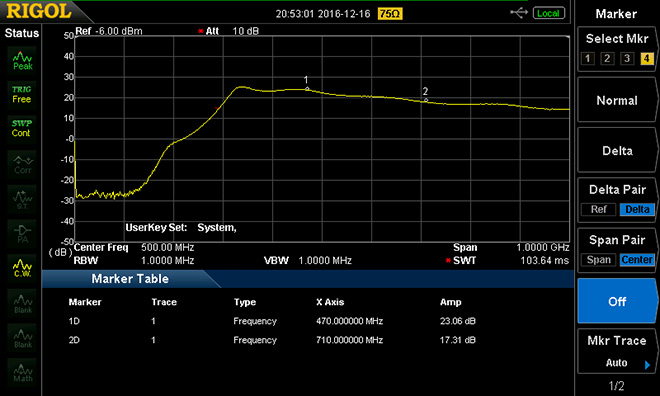Click the Corr correction status icon
The height and width of the screenshot is (396, 660).
click(22, 164)
